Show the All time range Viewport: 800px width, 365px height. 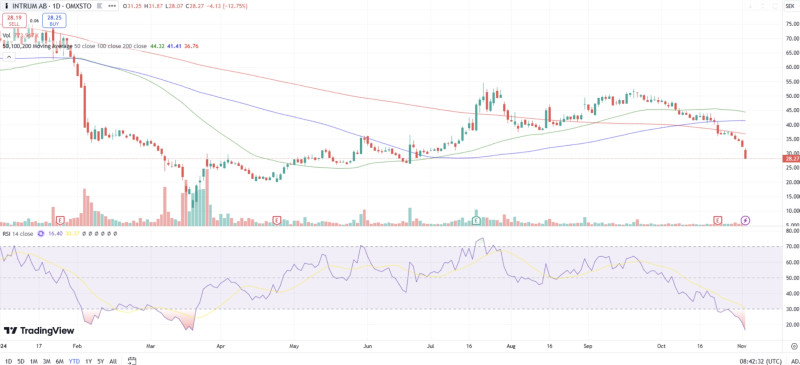tap(113, 361)
